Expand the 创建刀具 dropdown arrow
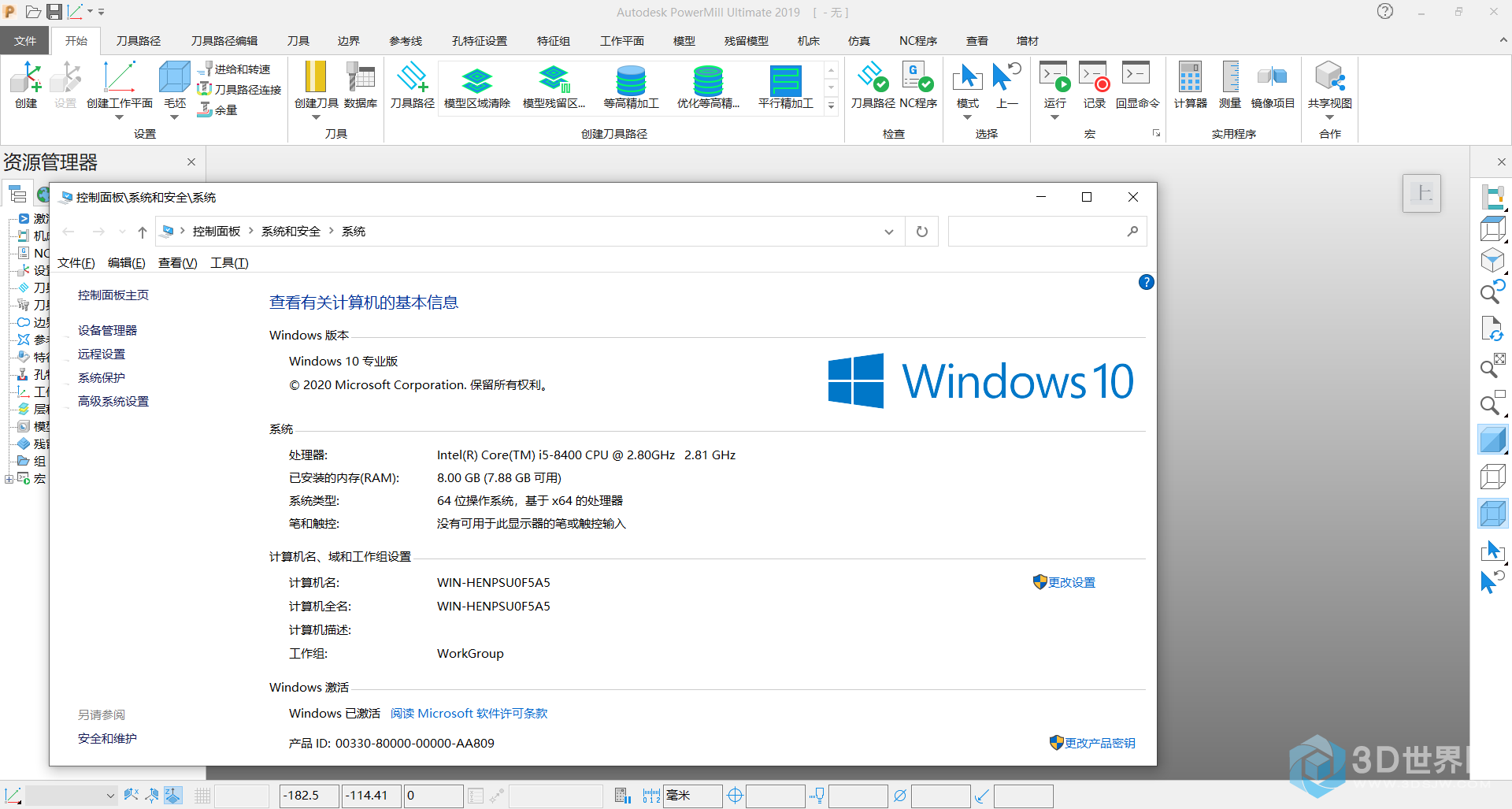 [x=316, y=118]
